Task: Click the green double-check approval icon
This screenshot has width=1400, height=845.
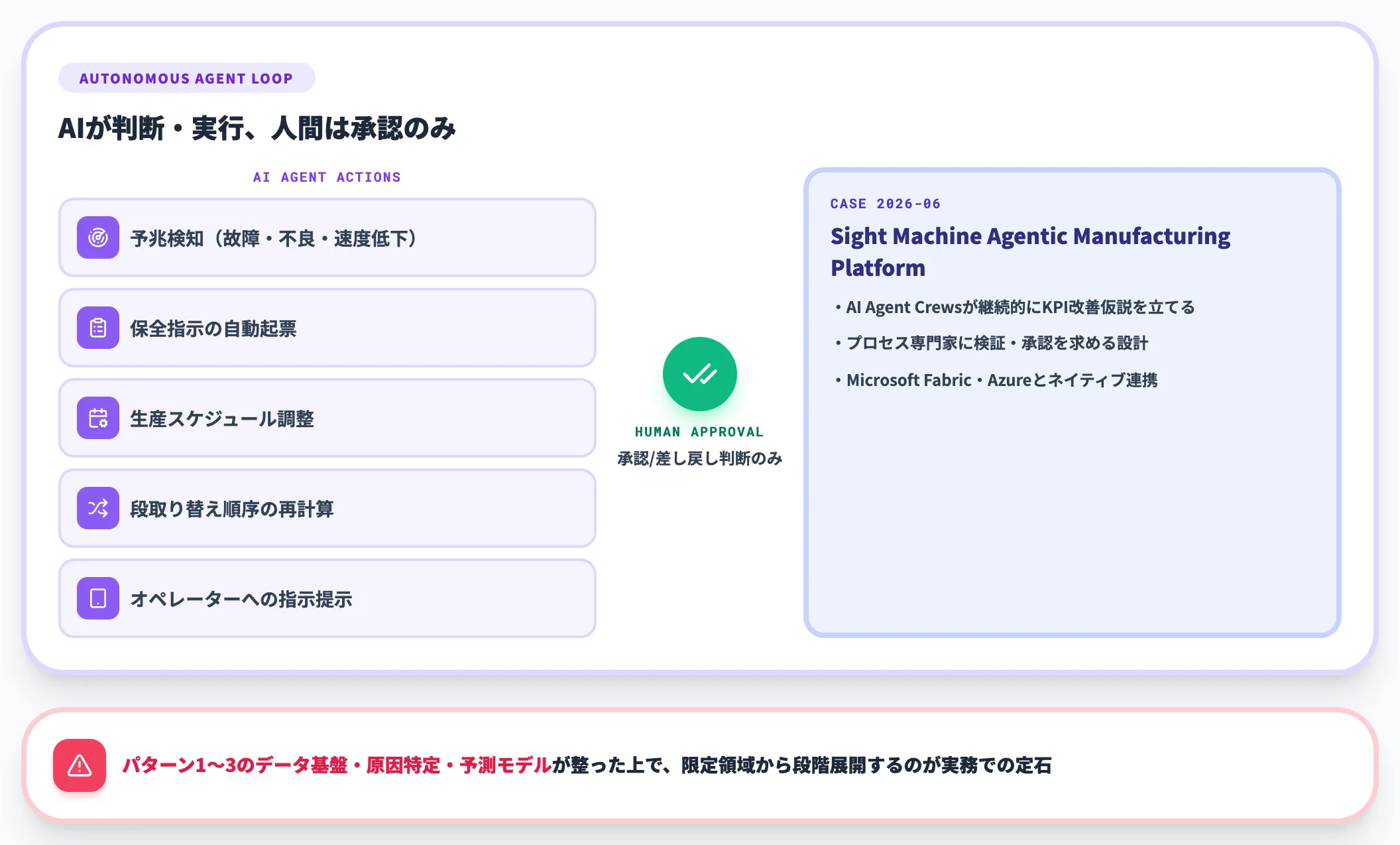Action: pos(699,374)
